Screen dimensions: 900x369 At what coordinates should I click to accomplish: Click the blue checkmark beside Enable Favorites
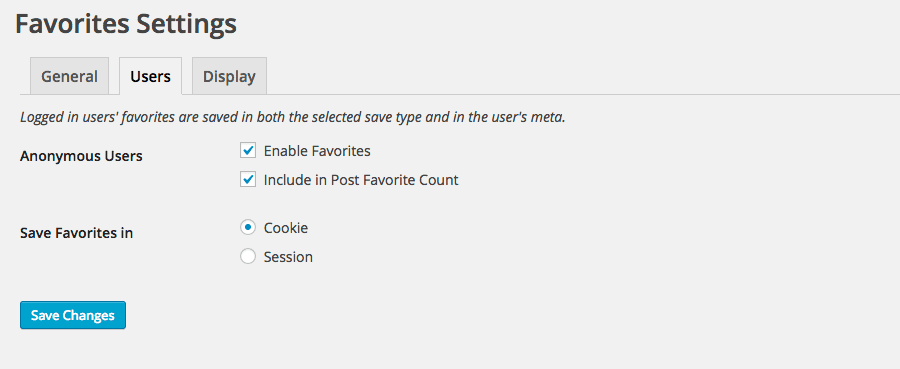(248, 151)
